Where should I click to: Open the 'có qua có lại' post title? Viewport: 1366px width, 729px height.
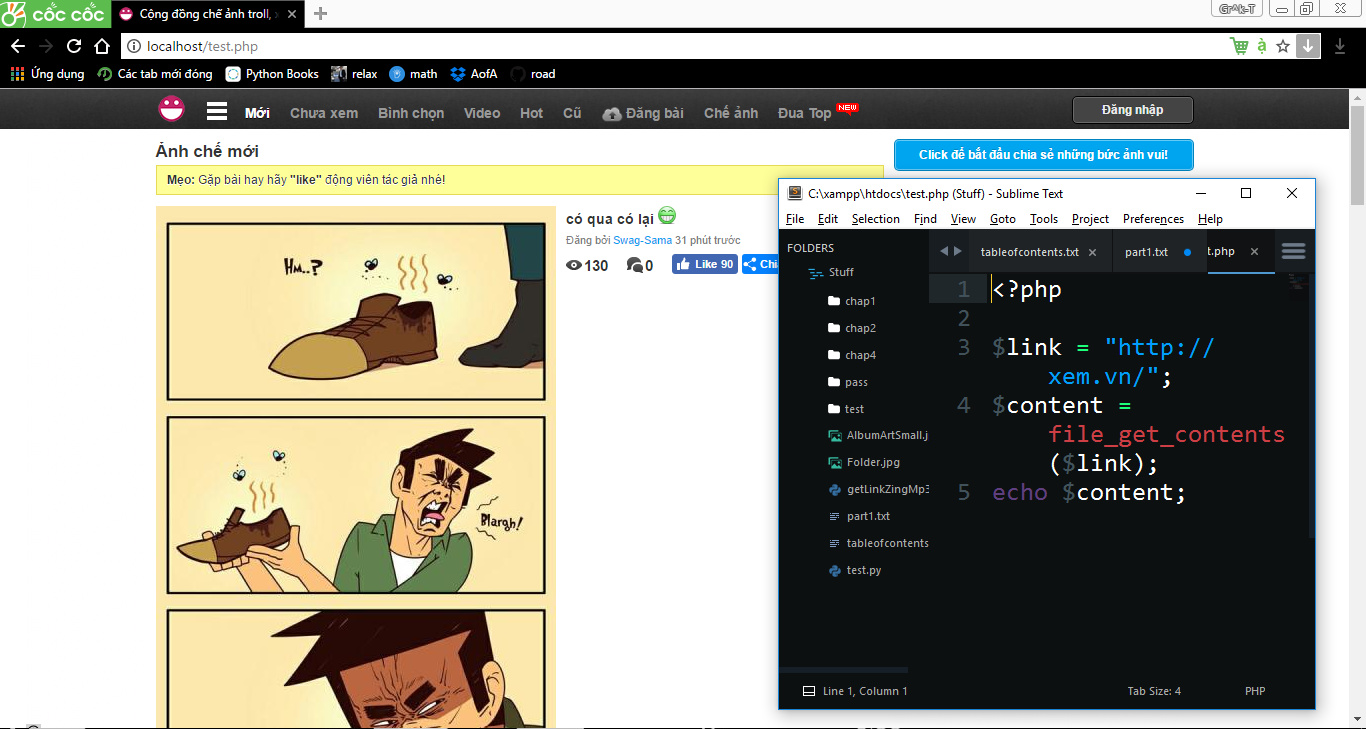[610, 219]
